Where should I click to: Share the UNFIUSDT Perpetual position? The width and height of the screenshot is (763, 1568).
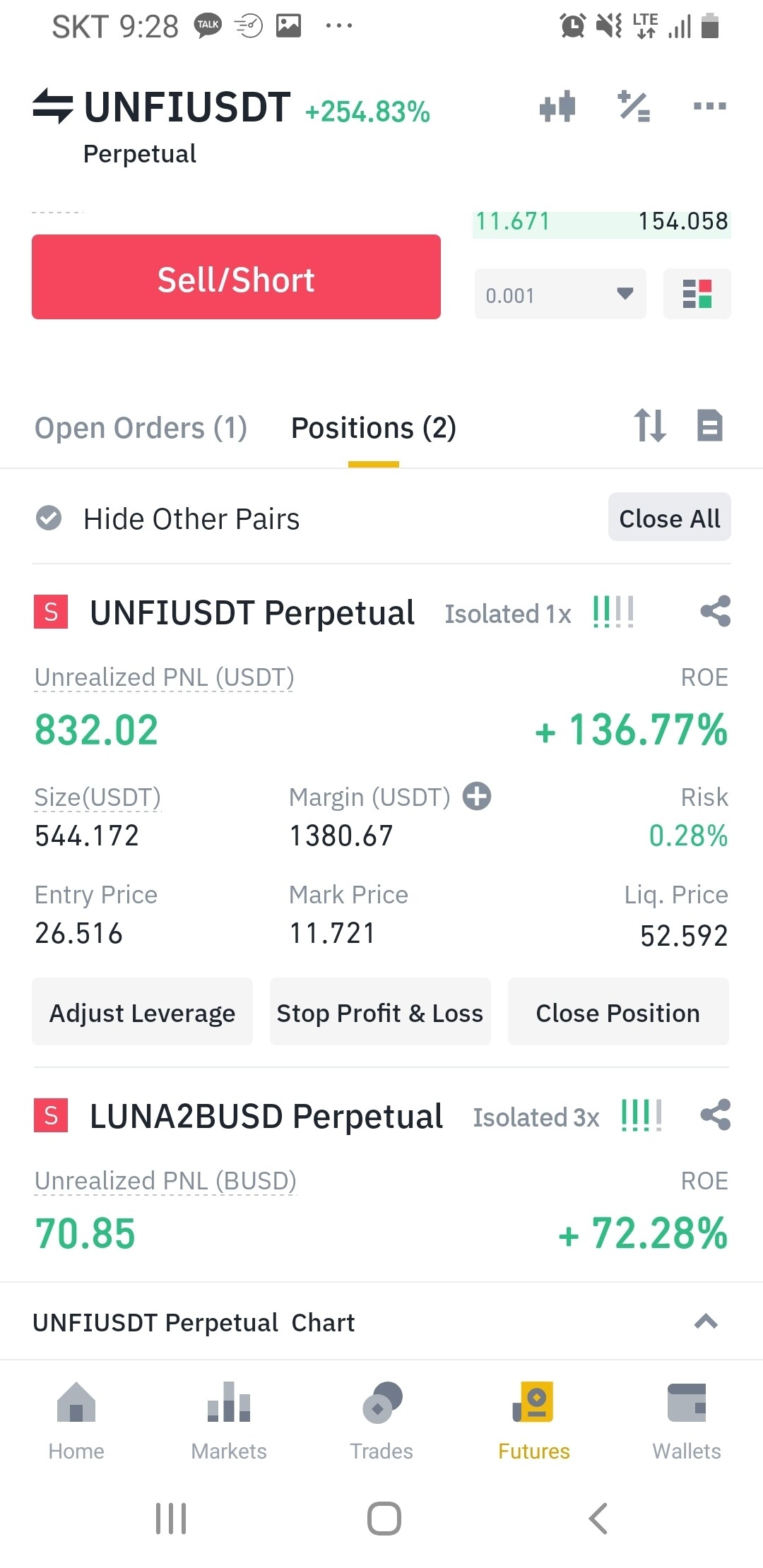[715, 612]
